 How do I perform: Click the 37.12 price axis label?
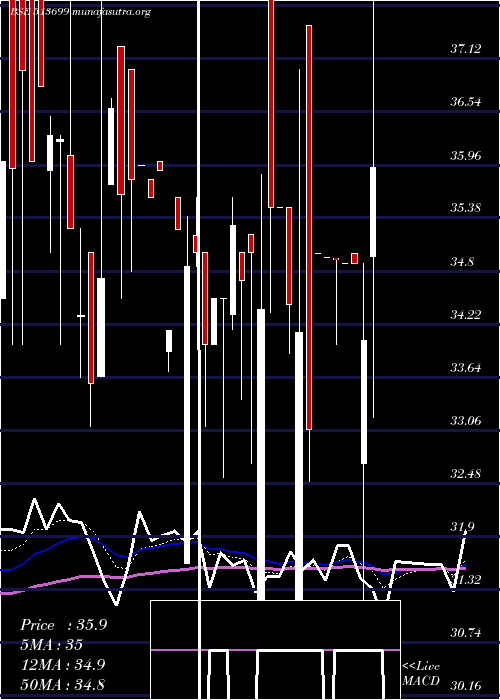(466, 49)
